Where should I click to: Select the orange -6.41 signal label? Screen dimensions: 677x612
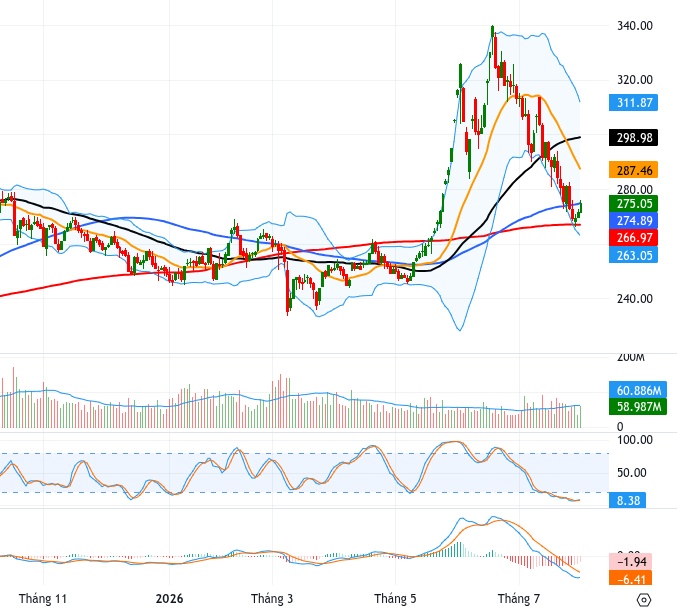coord(630,578)
